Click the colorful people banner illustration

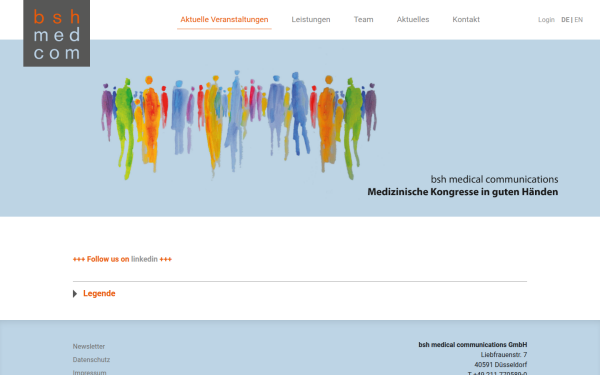click(239, 124)
